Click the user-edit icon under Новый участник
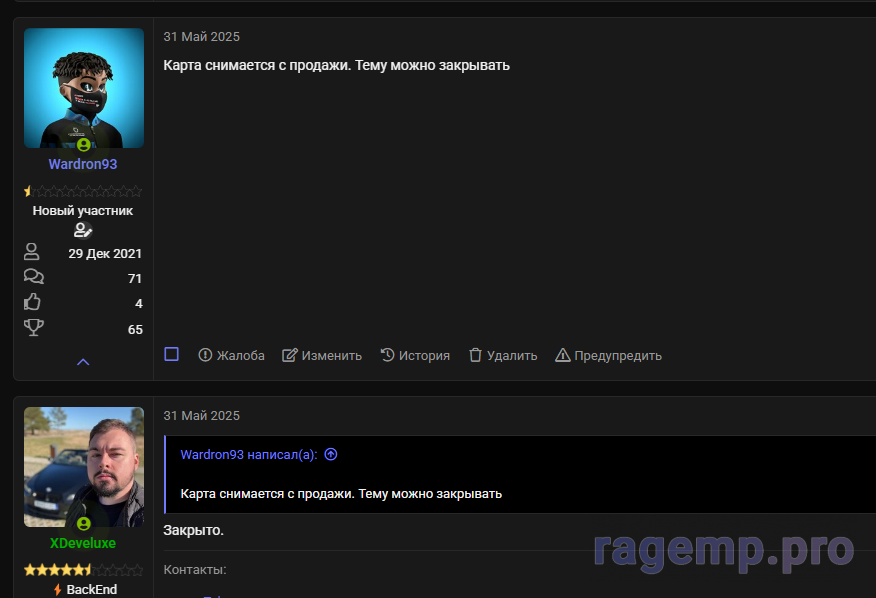 click(83, 230)
